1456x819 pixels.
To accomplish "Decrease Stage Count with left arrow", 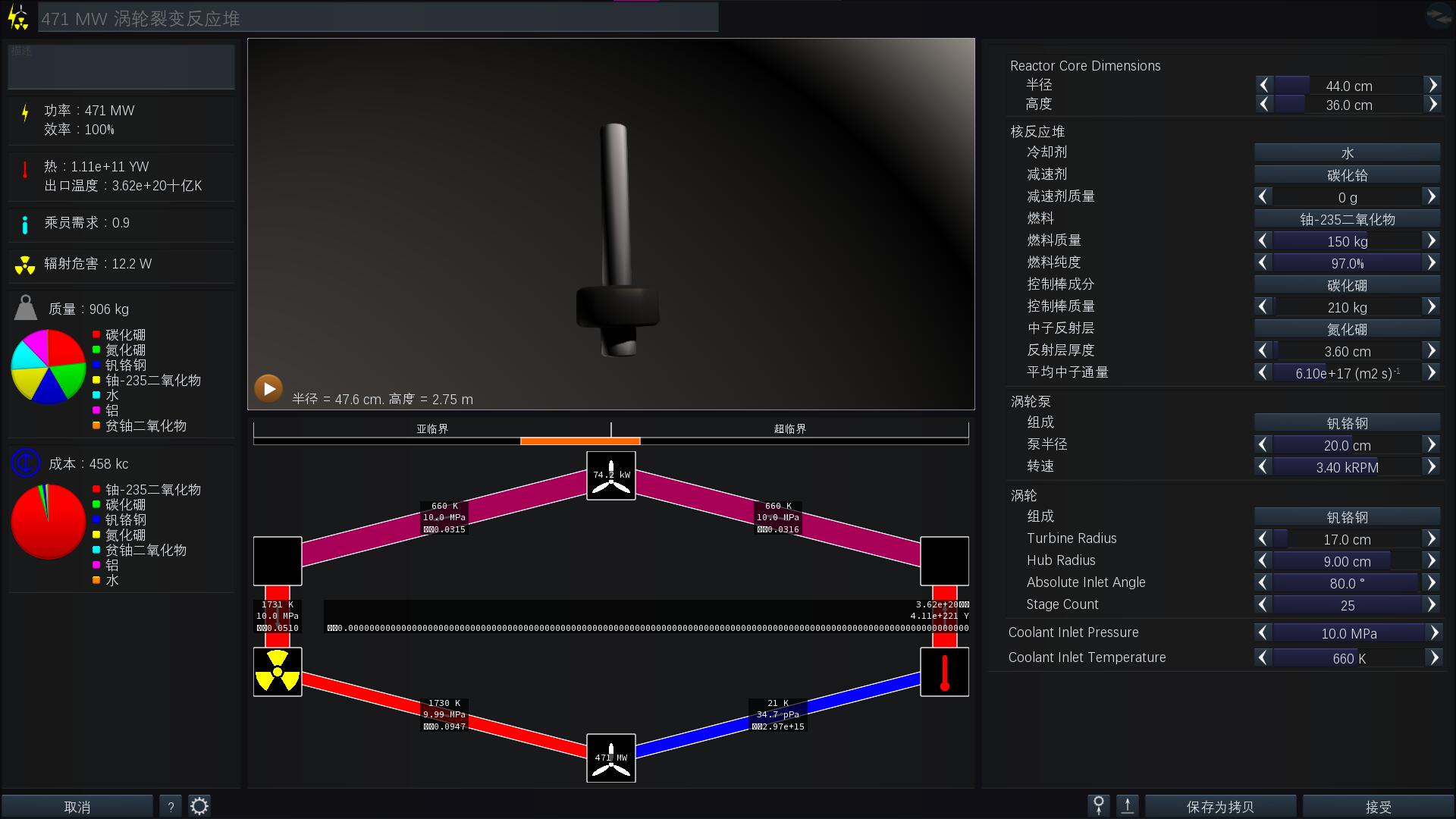I will 1263,604.
